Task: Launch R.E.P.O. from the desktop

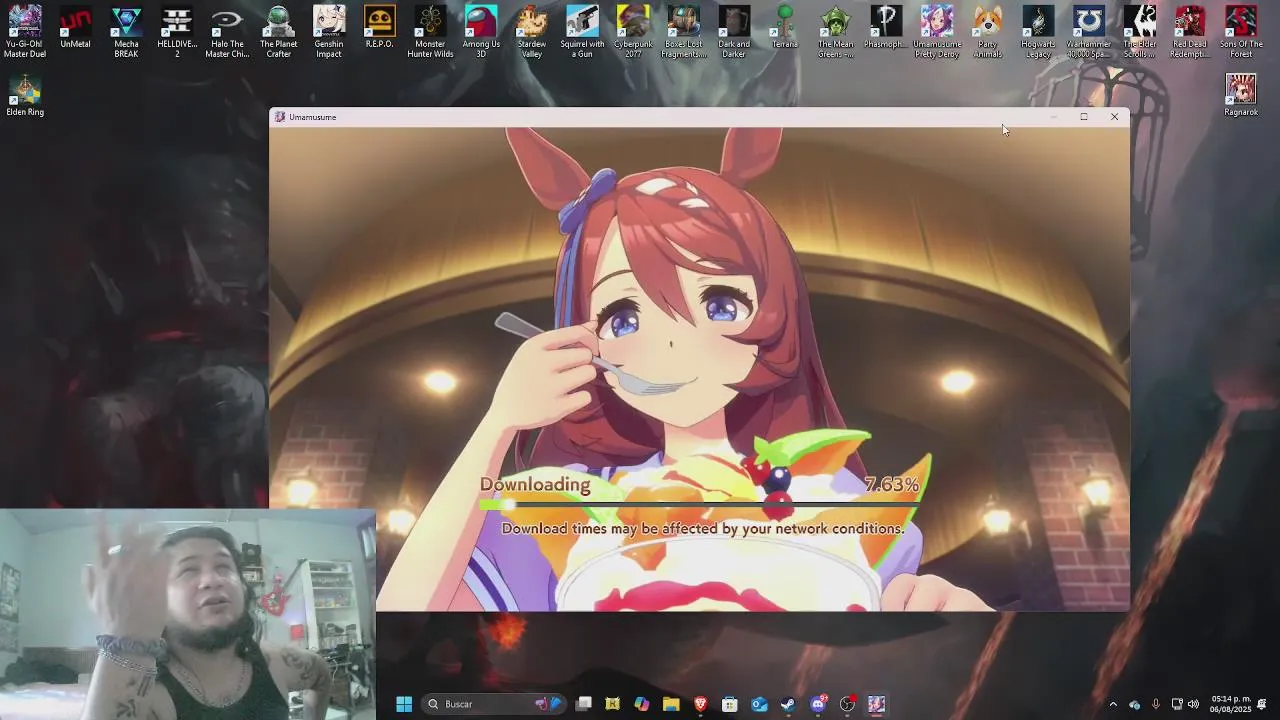Action: tap(379, 27)
